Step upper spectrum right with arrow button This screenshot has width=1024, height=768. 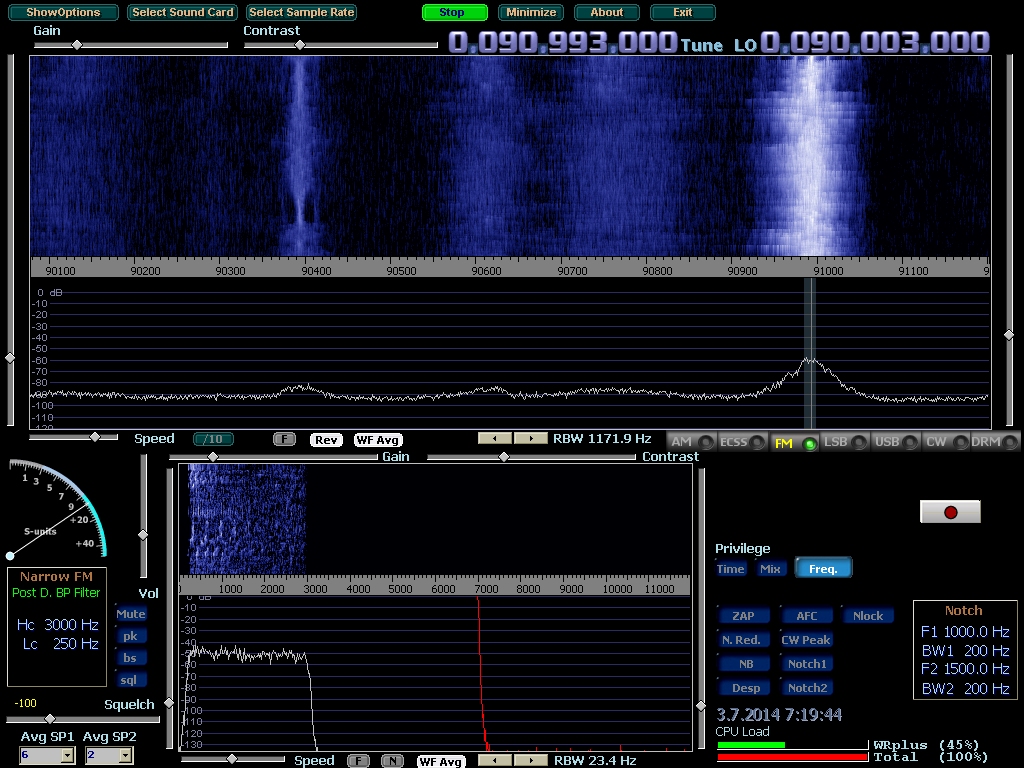530,438
